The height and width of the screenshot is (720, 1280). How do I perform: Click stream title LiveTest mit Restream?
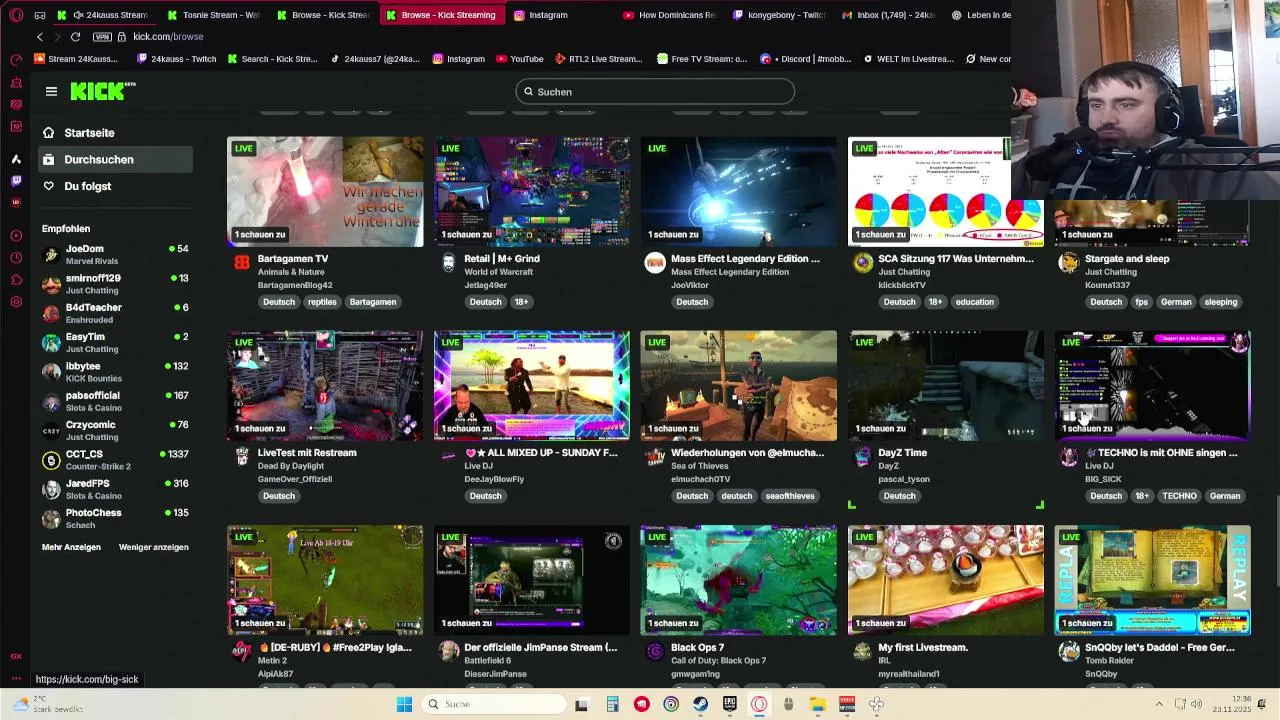307,453
